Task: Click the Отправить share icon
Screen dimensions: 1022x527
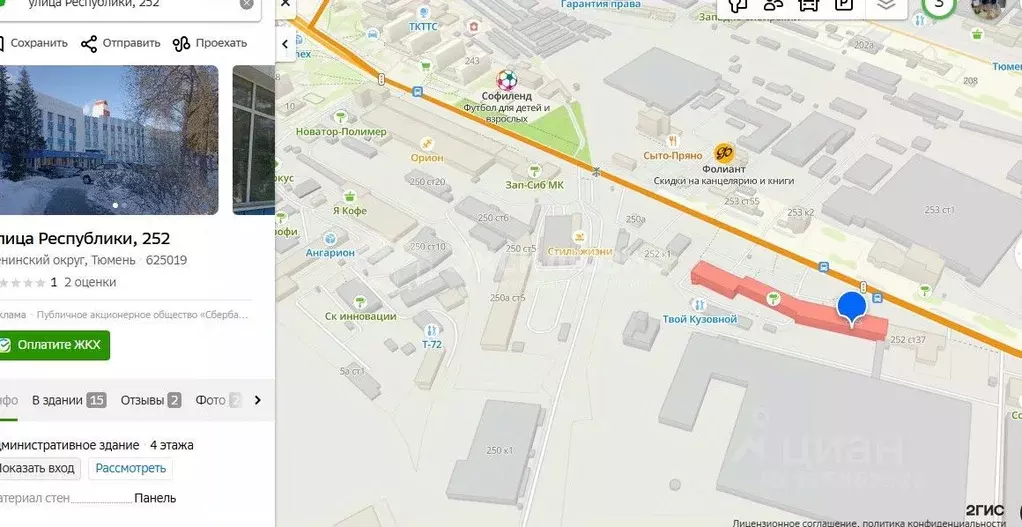Action: pyautogui.click(x=89, y=44)
